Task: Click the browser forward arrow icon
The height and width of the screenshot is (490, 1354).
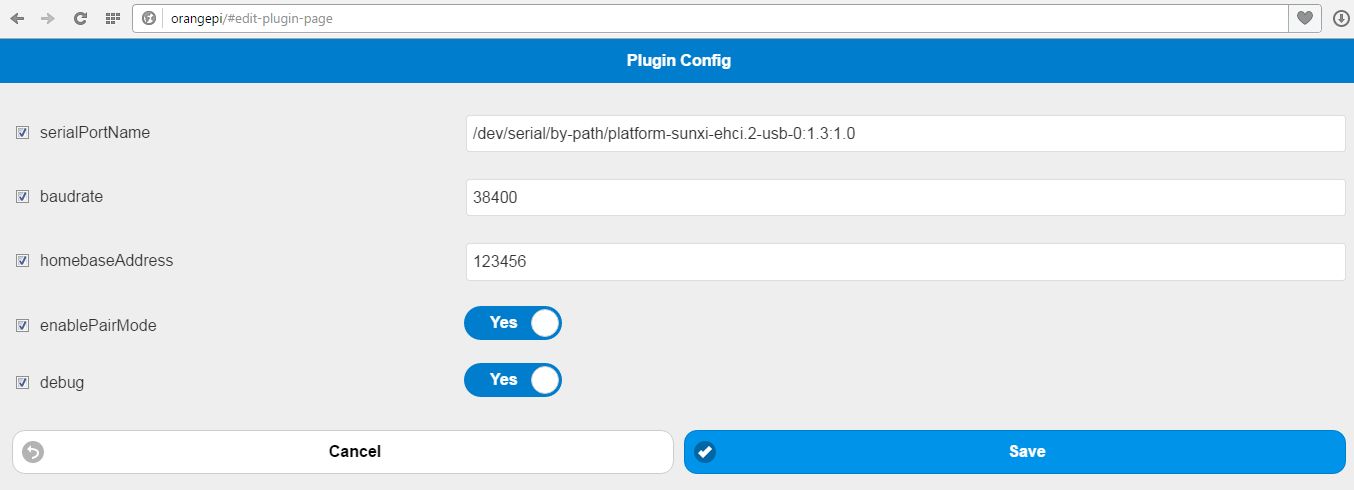Action: (x=47, y=18)
